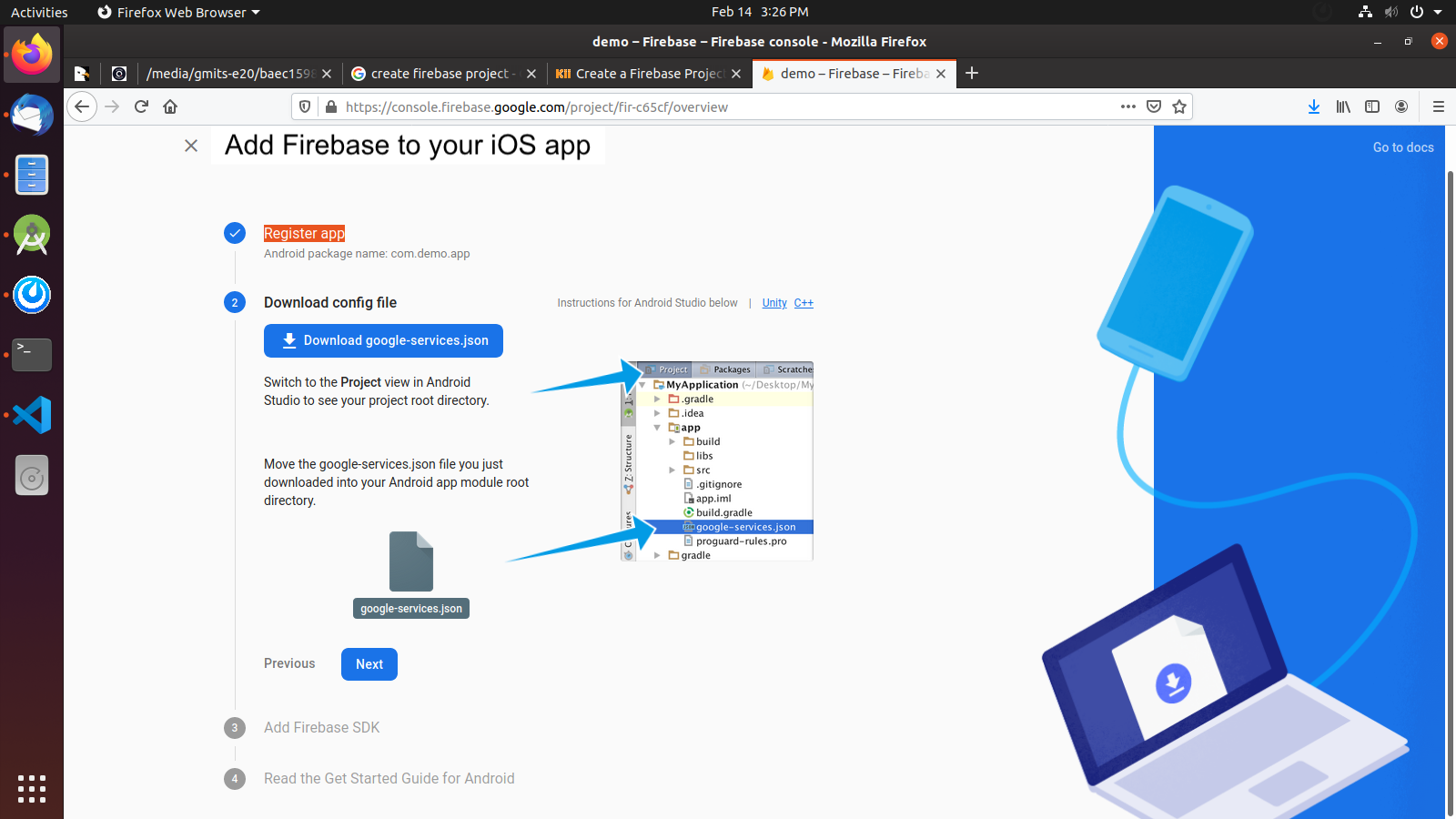Open Unity instructions link
Image resolution: width=1456 pixels, height=819 pixels.
(774, 303)
